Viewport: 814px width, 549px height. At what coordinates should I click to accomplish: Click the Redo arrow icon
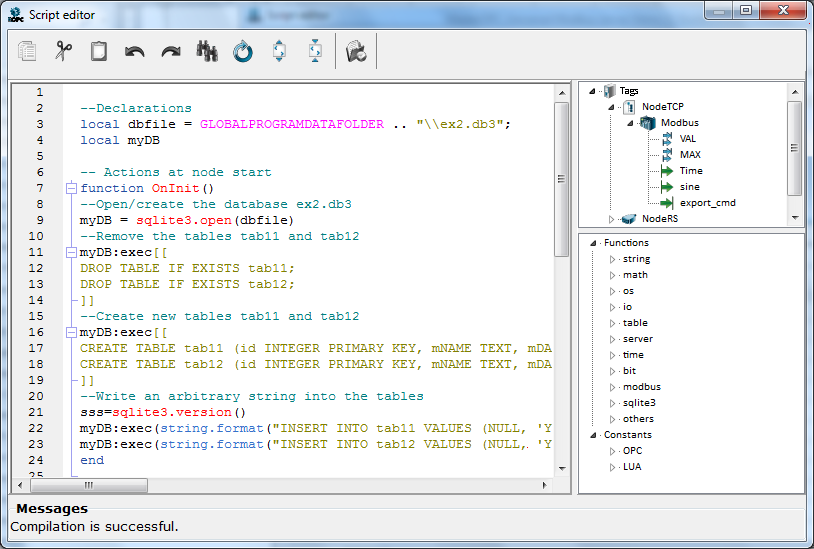[x=171, y=51]
